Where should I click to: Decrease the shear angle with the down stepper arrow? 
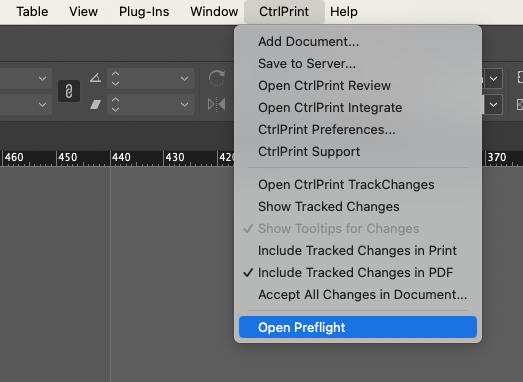coord(115,109)
